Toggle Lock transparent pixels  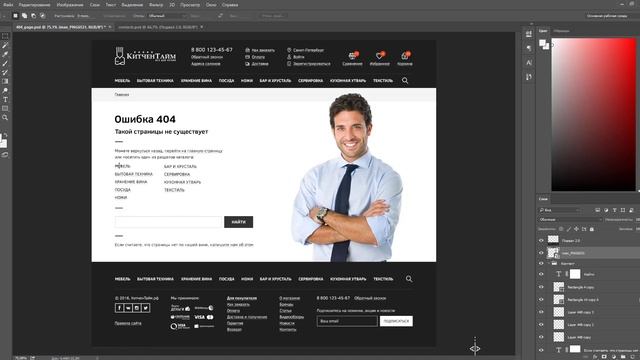click(561, 229)
